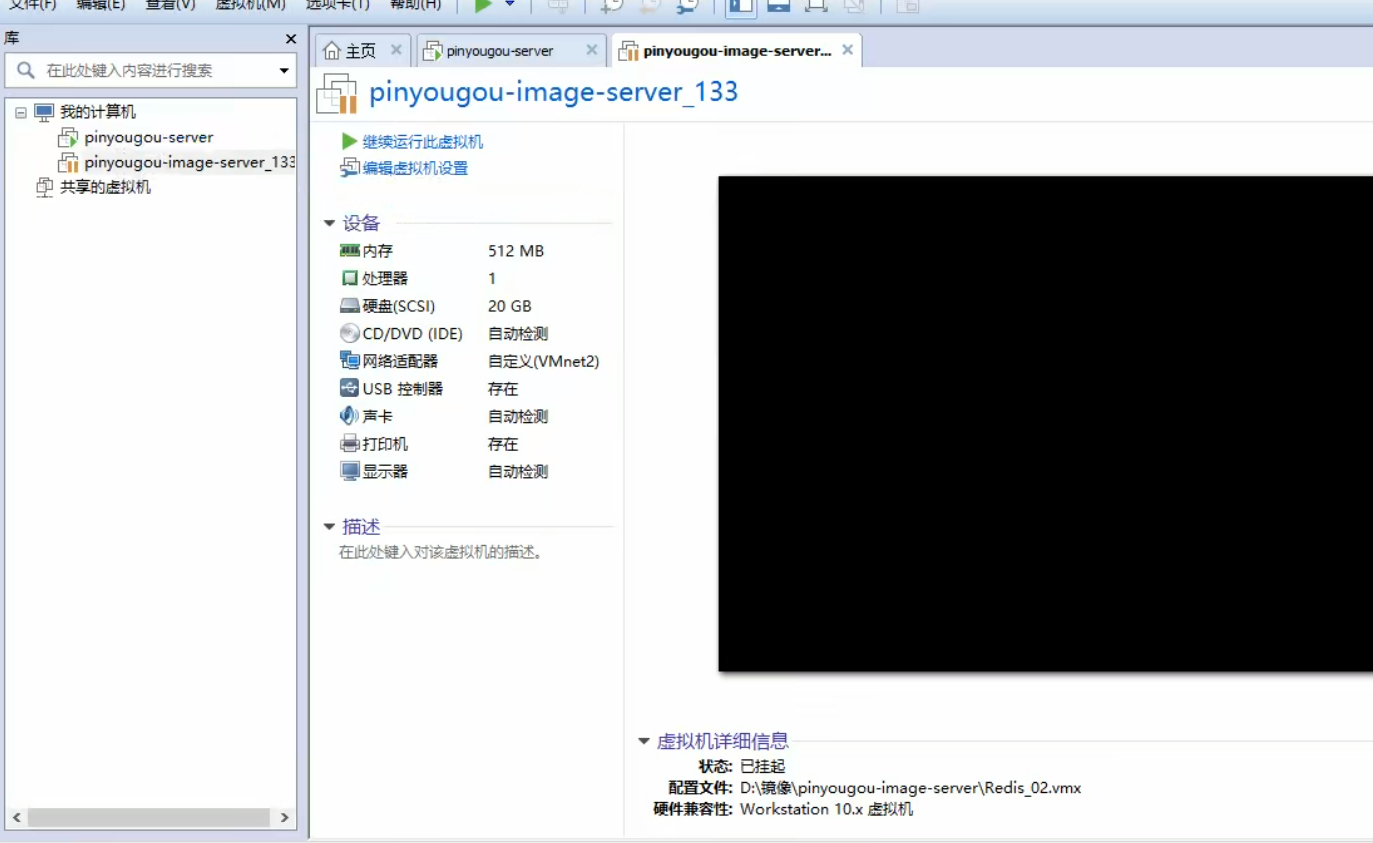The height and width of the screenshot is (843, 1373).
Task: Close the pinyougou-server tab
Action: (592, 50)
